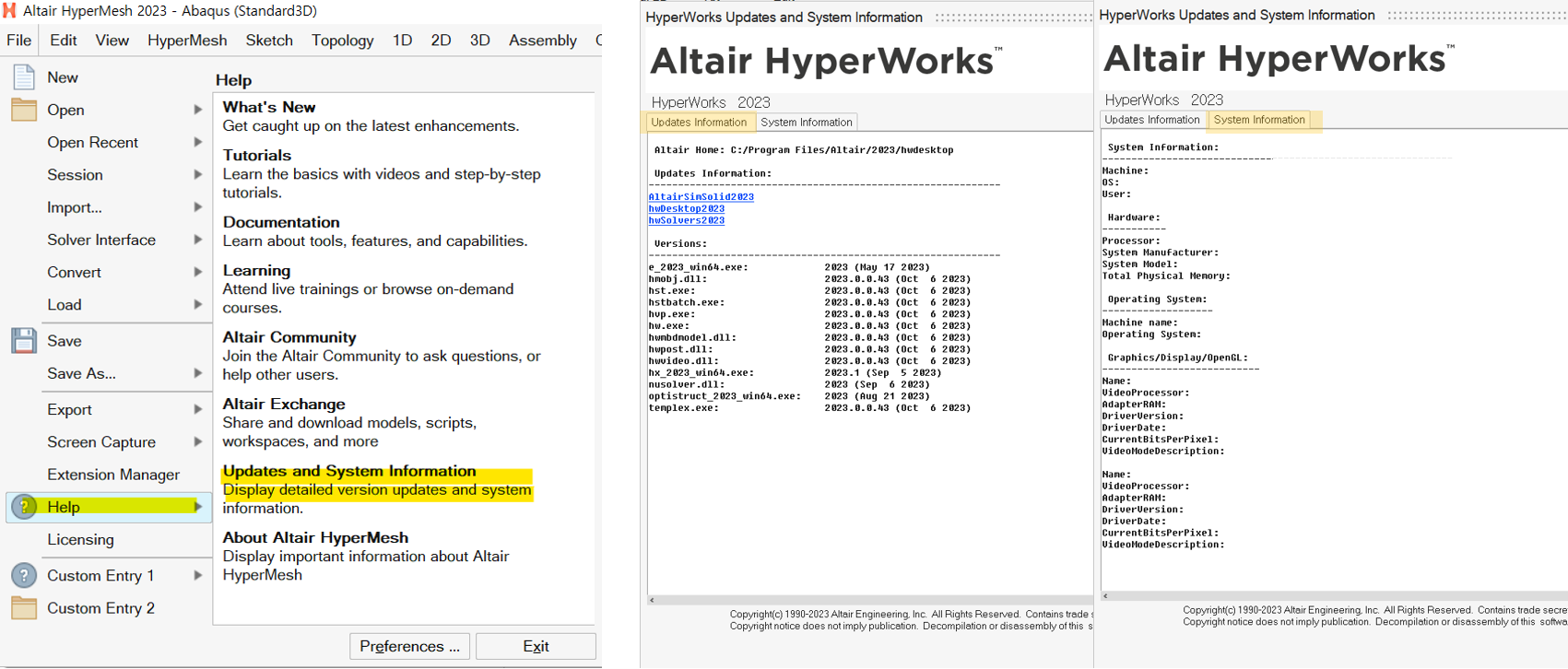Open the AltairSimSolid2023 link

click(701, 196)
